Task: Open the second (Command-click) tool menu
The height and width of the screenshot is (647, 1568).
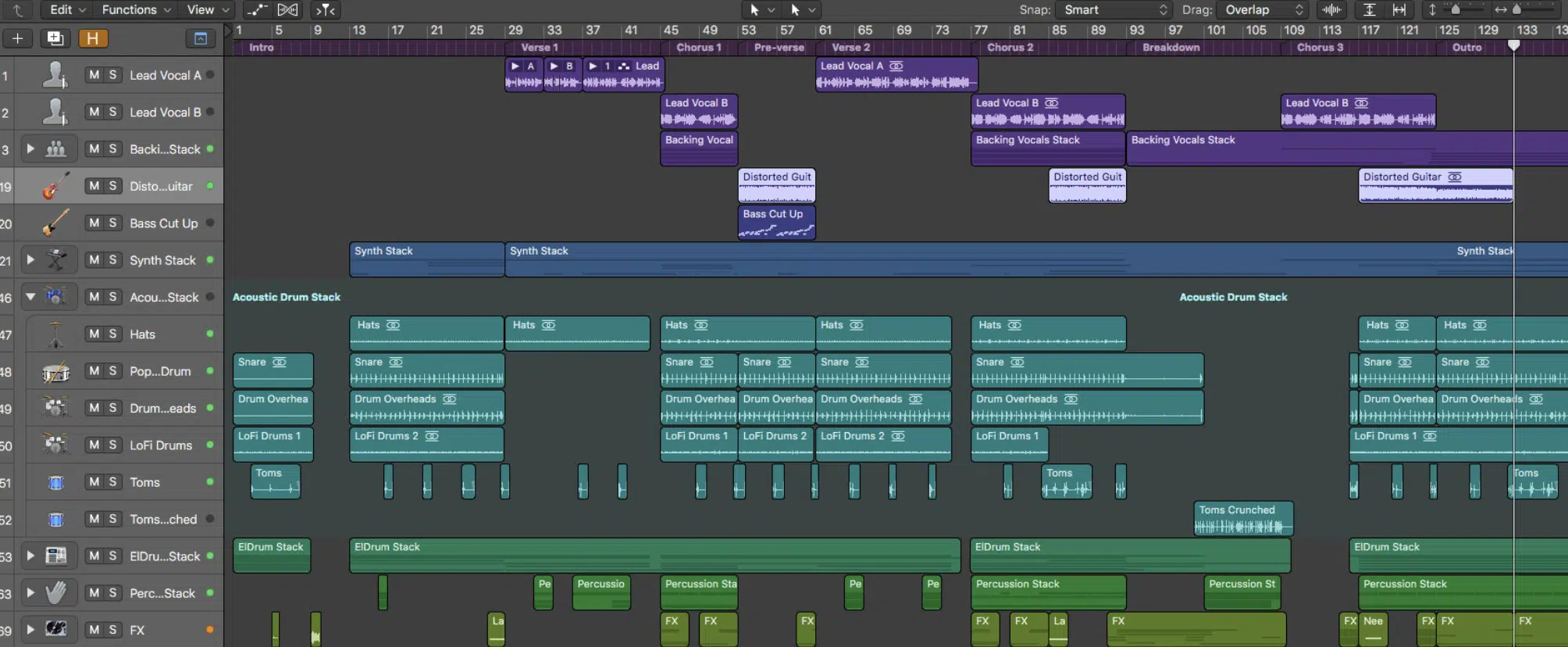Action: point(801,10)
